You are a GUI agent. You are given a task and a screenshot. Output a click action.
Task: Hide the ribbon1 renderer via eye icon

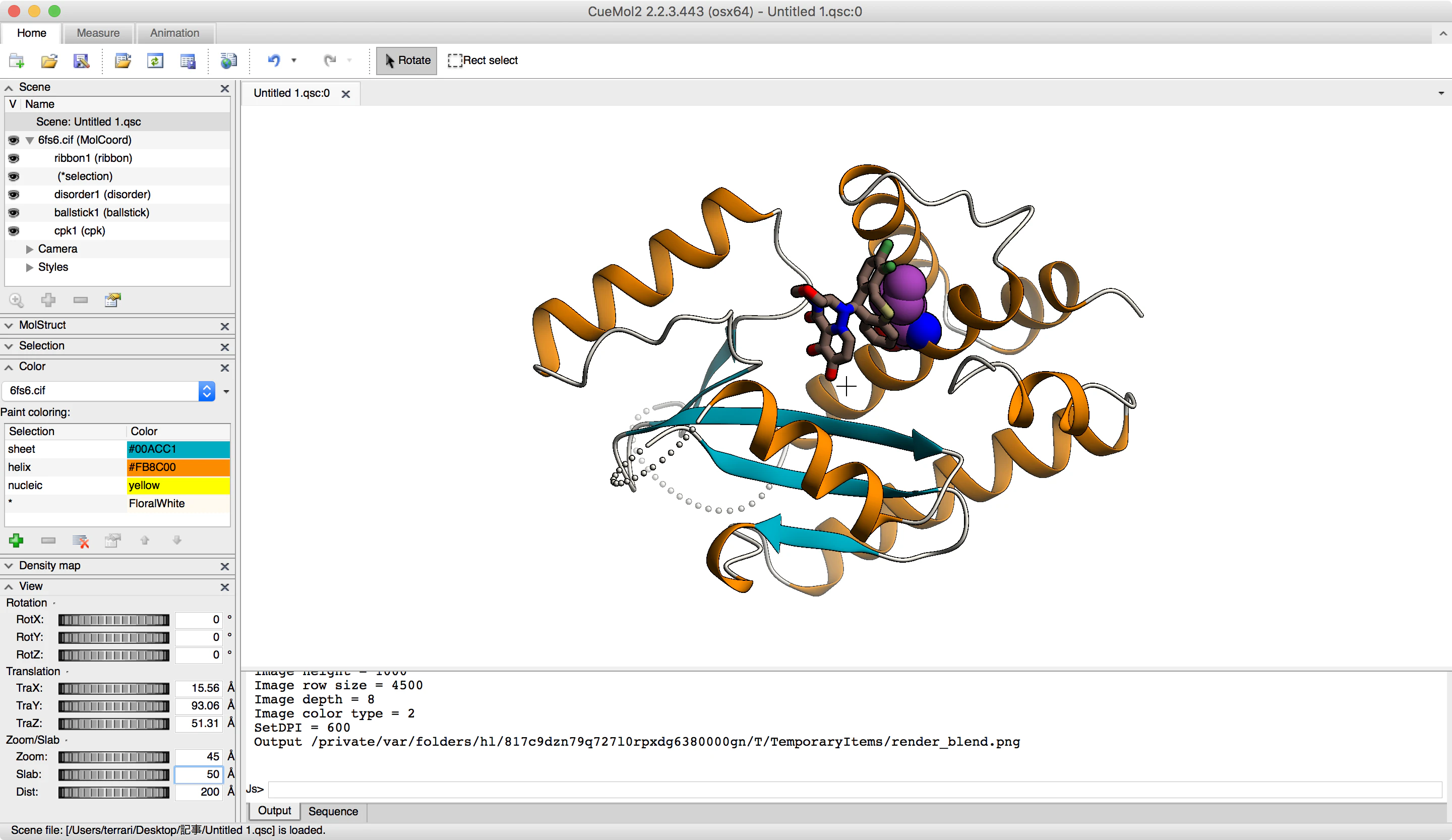(x=13, y=158)
